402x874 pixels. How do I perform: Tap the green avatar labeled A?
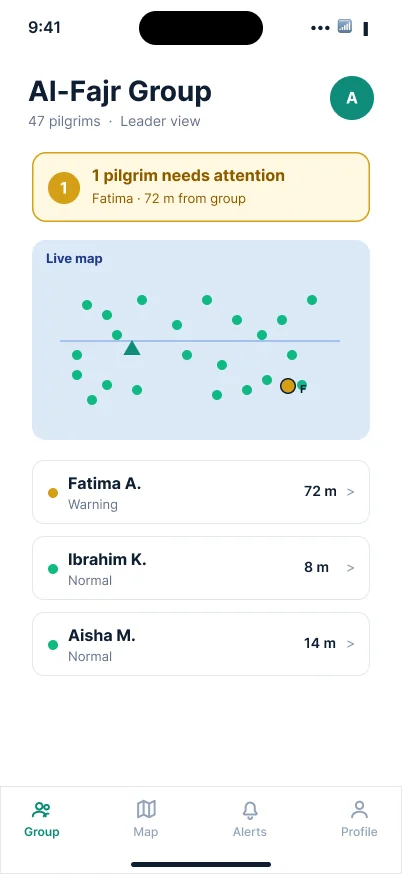352,98
